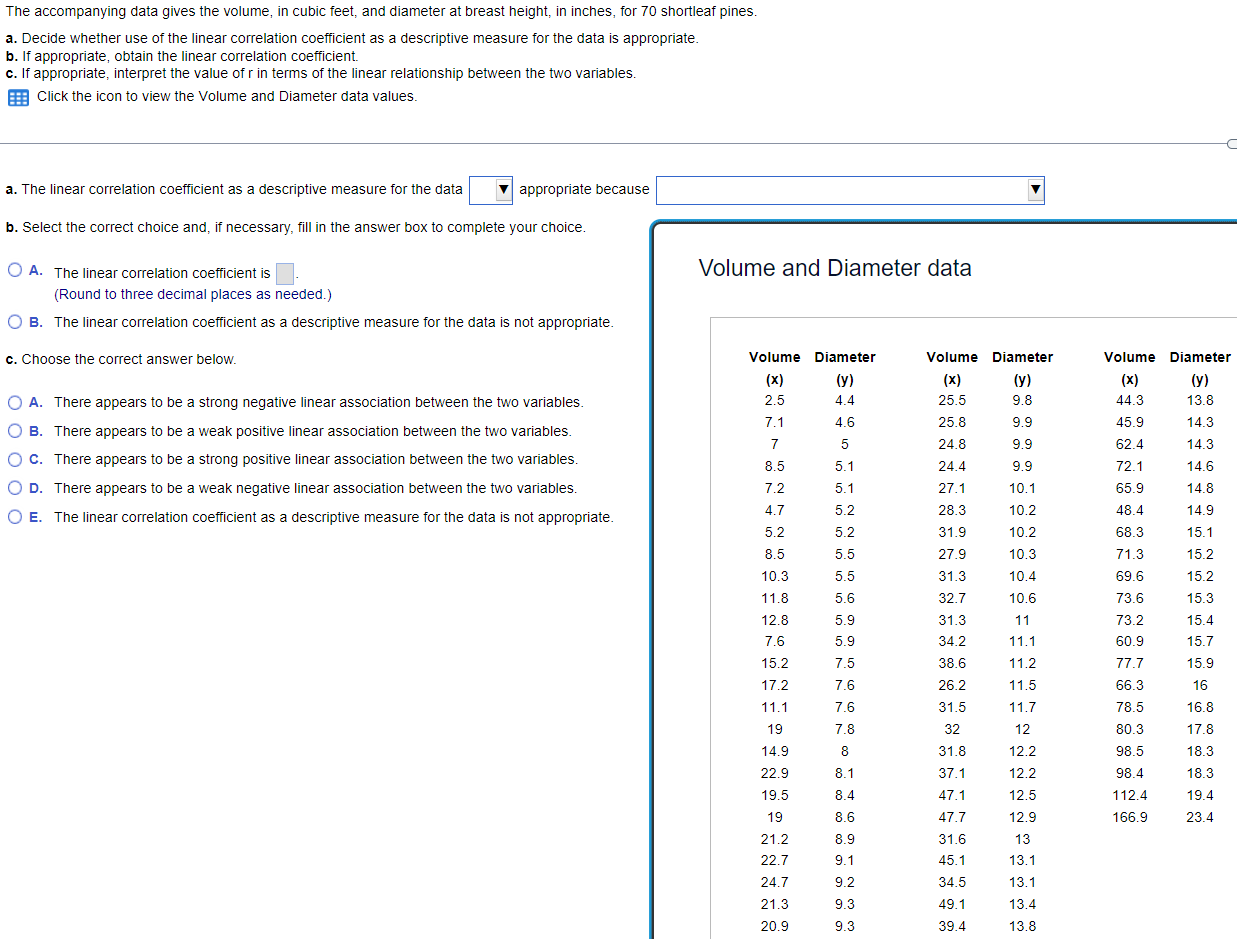Choose part c option A strong negative

[15, 402]
